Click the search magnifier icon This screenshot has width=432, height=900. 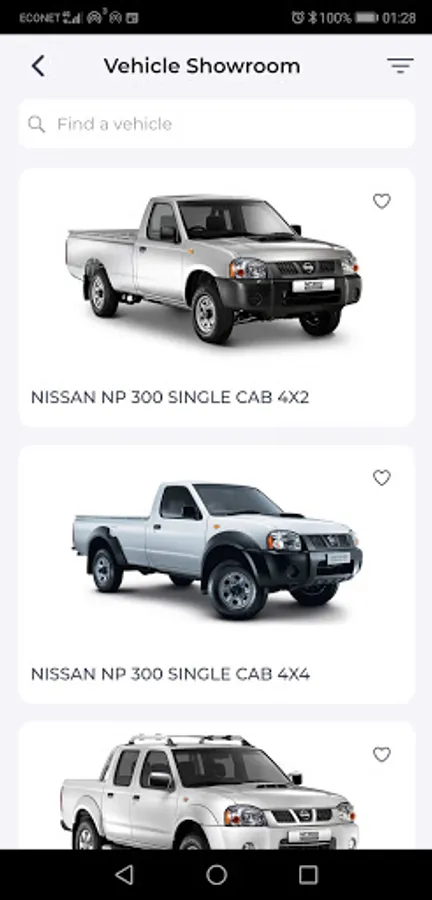click(x=36, y=124)
